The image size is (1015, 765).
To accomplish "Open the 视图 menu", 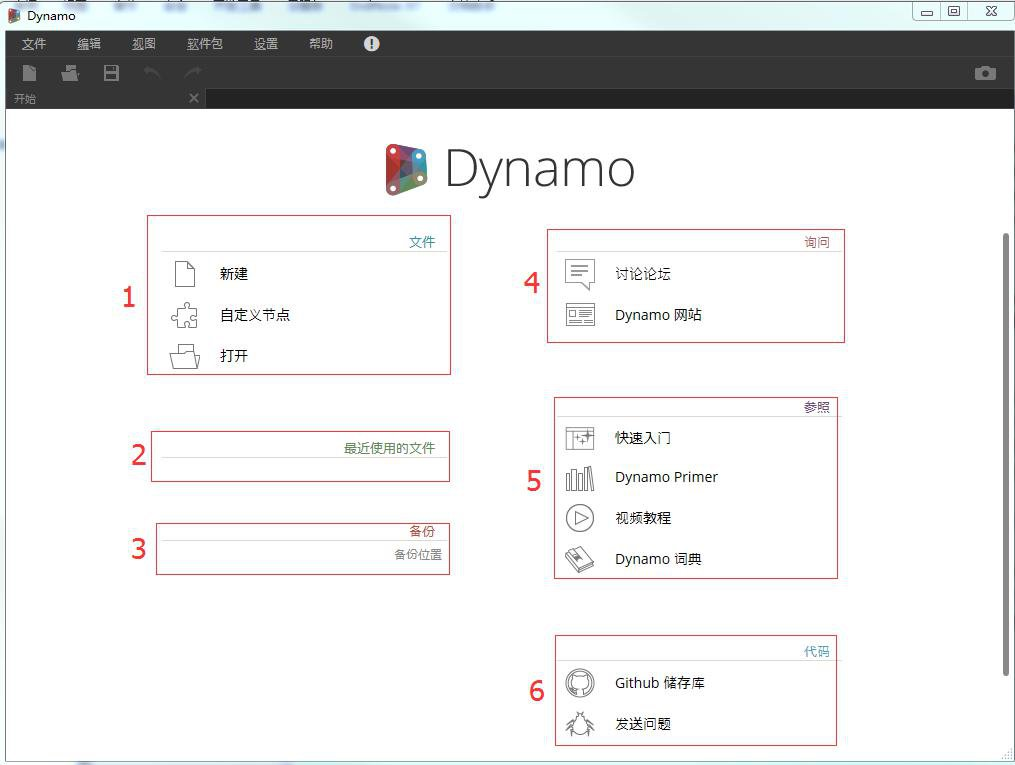I will pyautogui.click(x=144, y=43).
